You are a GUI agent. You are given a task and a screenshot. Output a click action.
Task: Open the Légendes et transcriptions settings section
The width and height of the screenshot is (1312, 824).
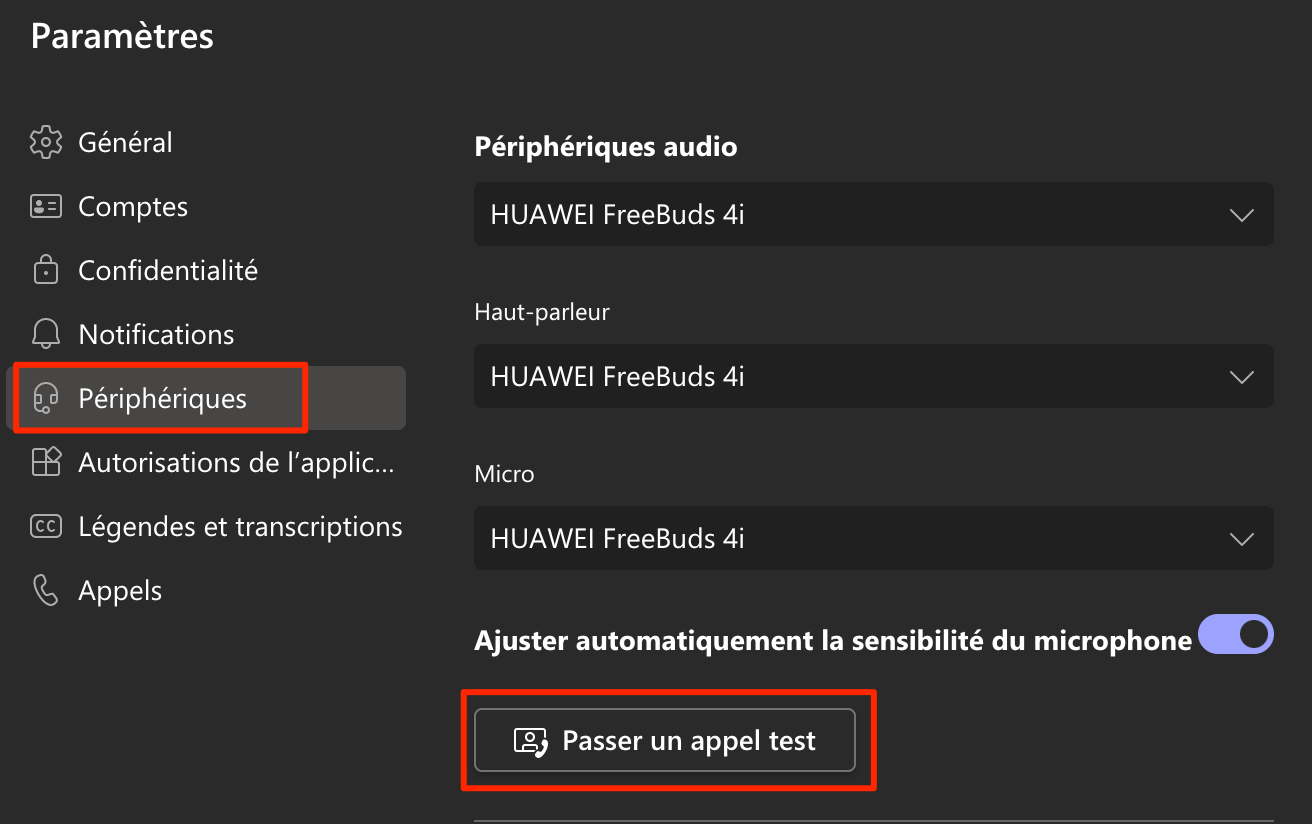click(x=240, y=526)
